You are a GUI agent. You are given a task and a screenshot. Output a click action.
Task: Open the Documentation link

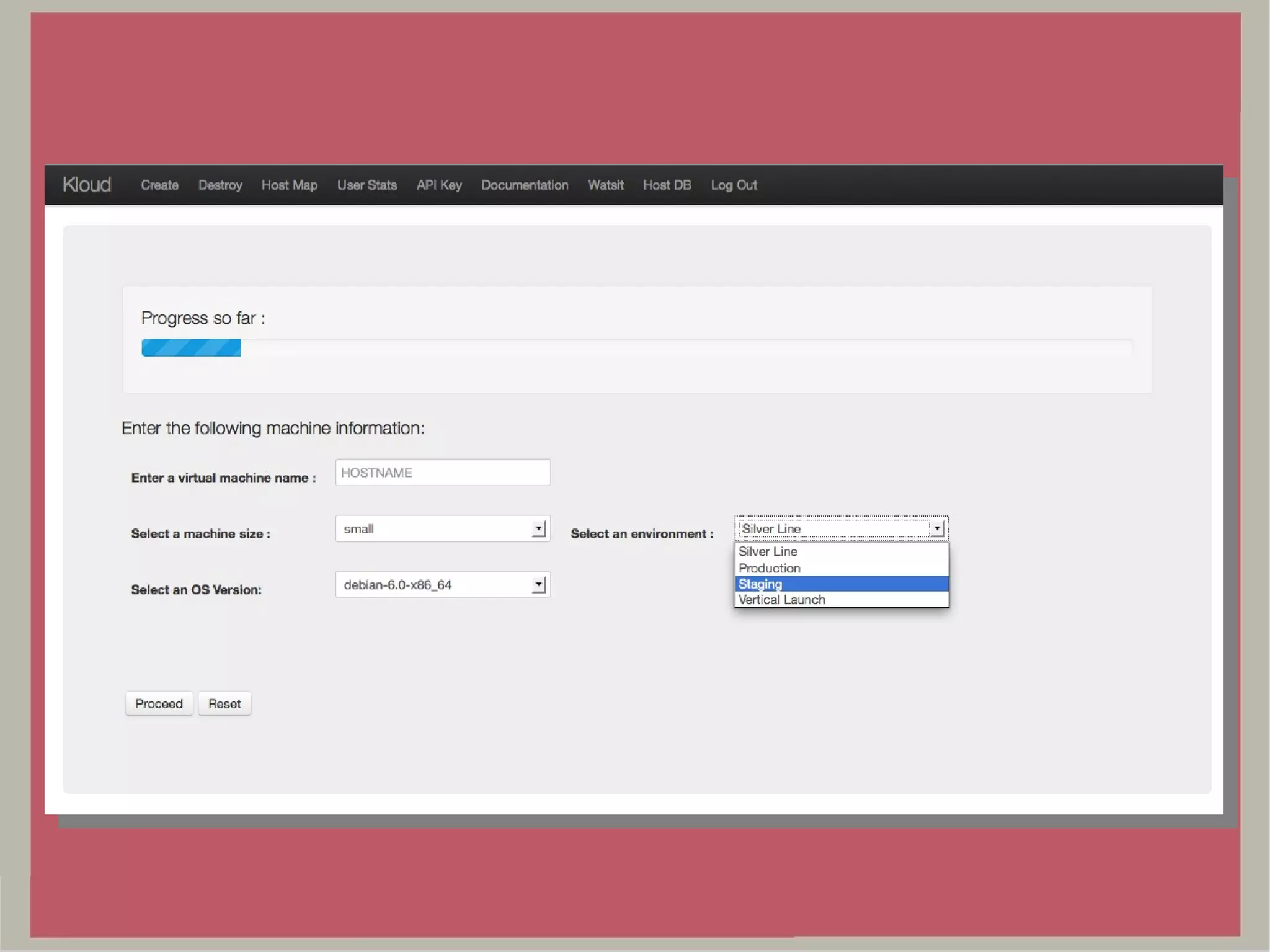pos(525,185)
